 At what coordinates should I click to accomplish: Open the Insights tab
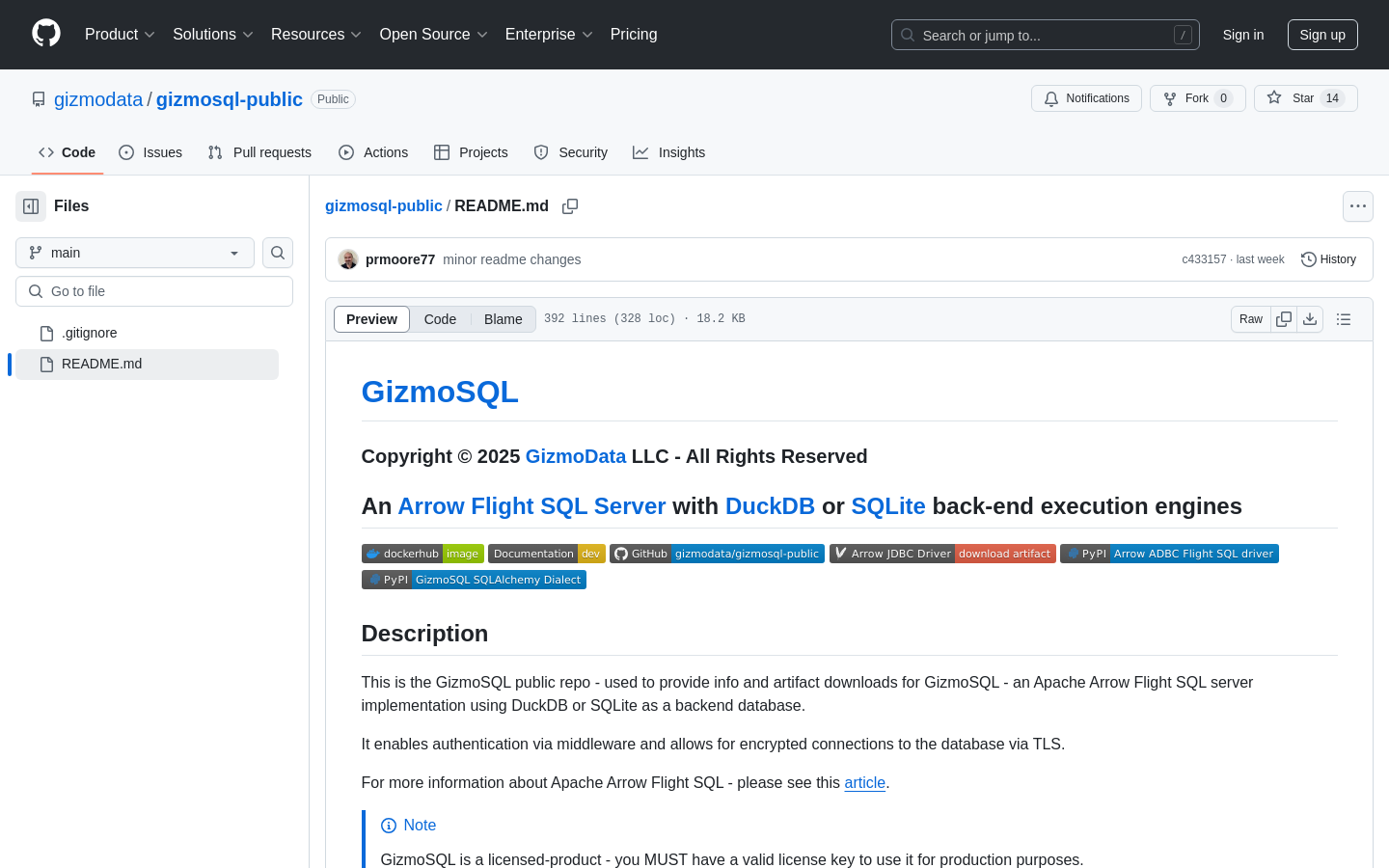click(x=669, y=152)
